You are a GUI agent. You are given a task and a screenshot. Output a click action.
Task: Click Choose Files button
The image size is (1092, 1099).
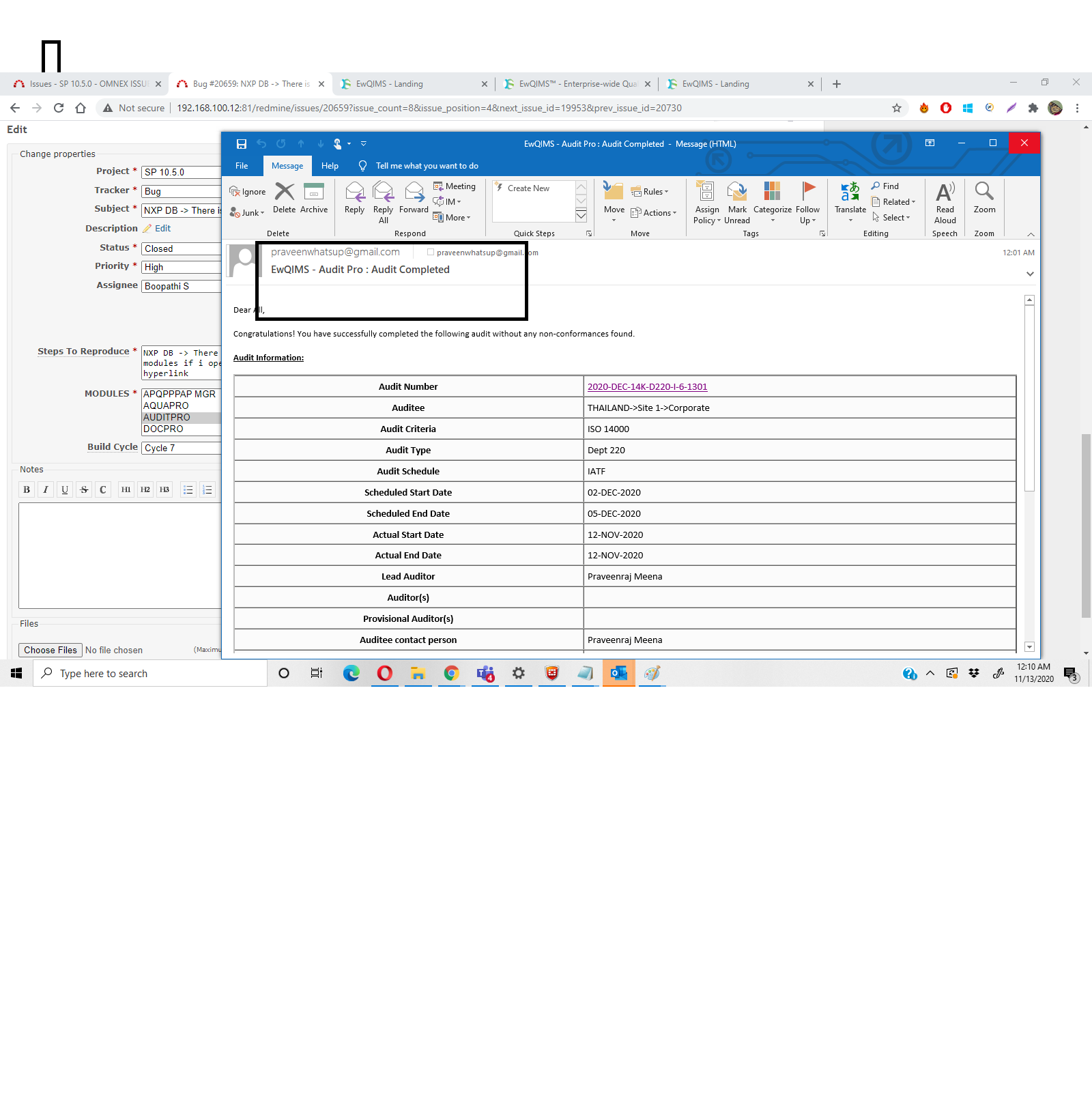pos(51,650)
